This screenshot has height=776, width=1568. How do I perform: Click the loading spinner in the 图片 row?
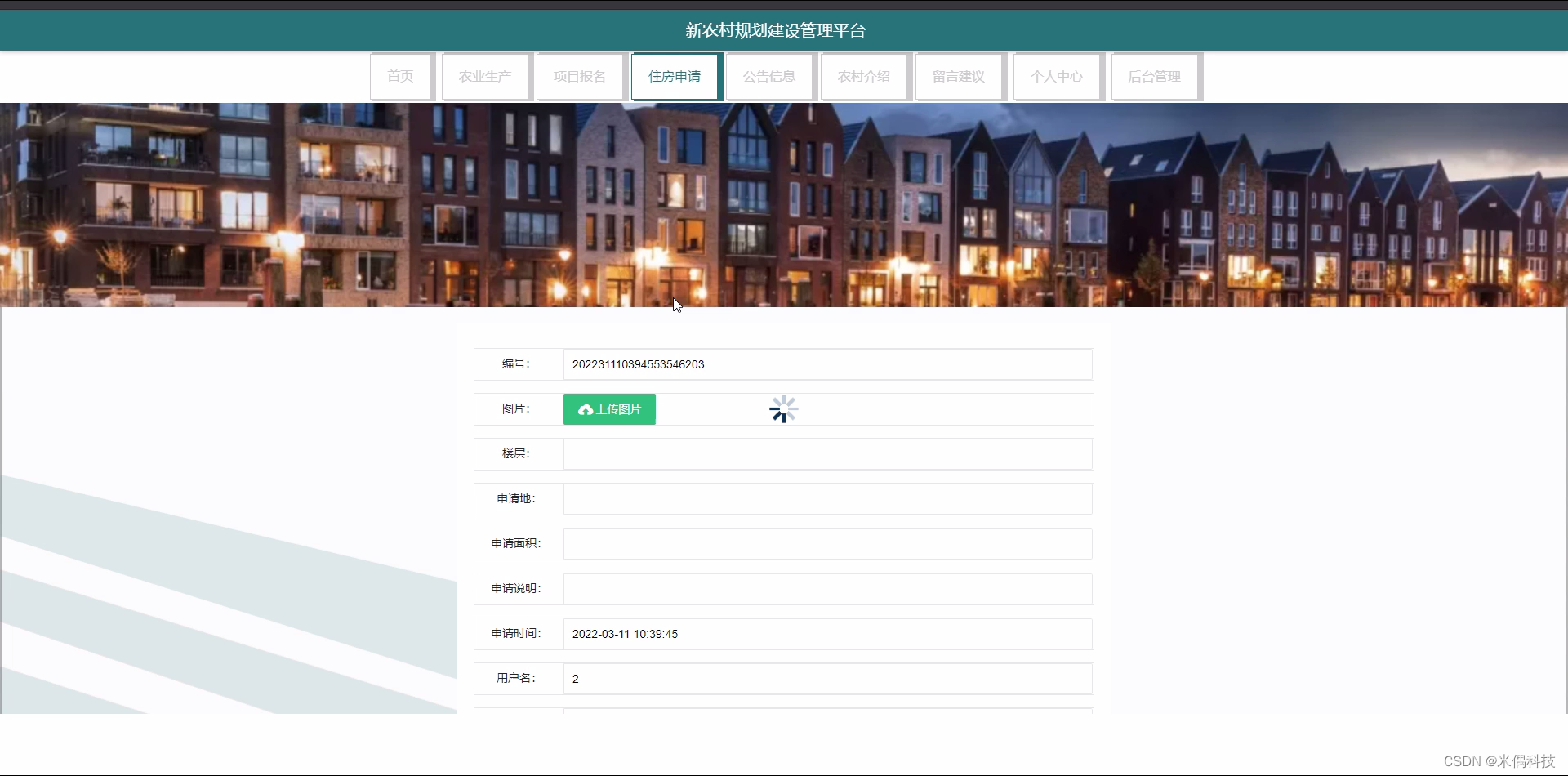pyautogui.click(x=783, y=409)
